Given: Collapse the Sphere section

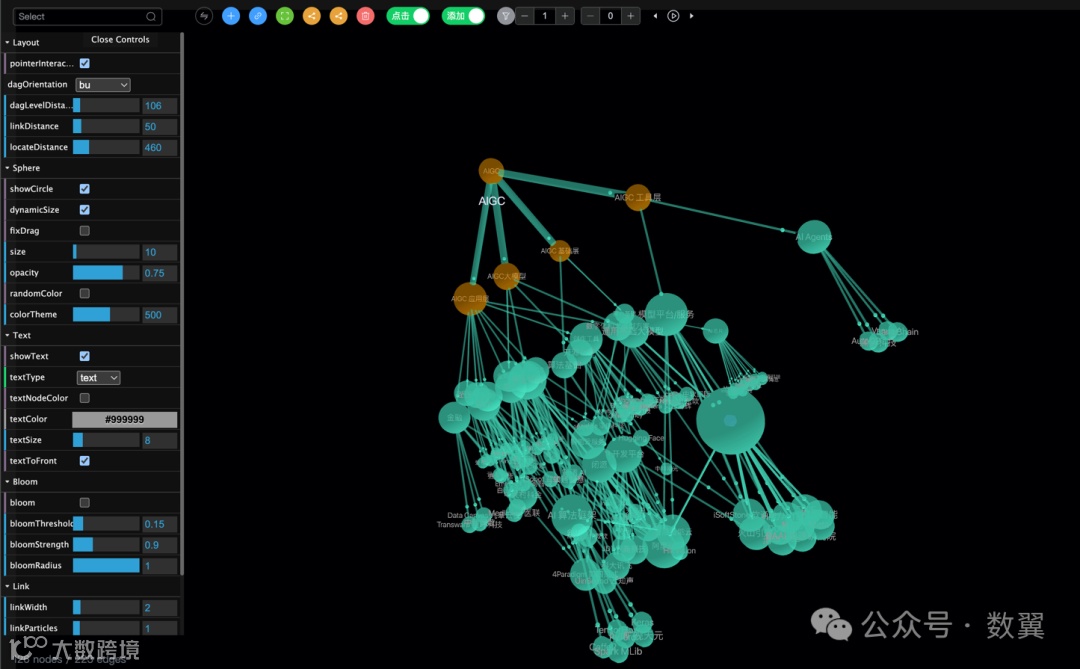Looking at the screenshot, I should click(x=23, y=168).
